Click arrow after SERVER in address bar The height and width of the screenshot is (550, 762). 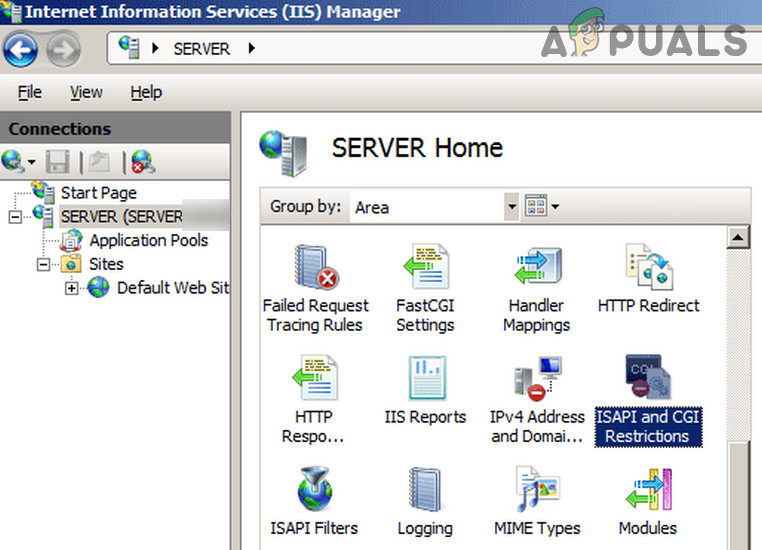click(x=252, y=48)
